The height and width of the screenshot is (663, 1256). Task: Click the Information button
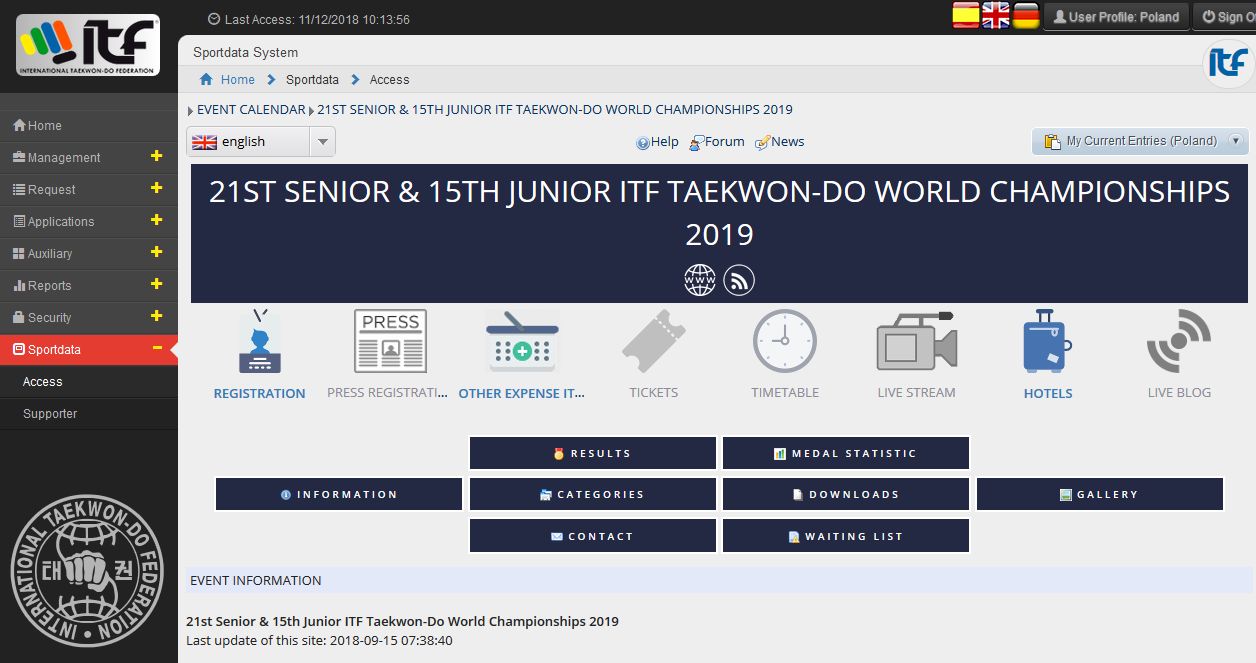click(x=339, y=494)
